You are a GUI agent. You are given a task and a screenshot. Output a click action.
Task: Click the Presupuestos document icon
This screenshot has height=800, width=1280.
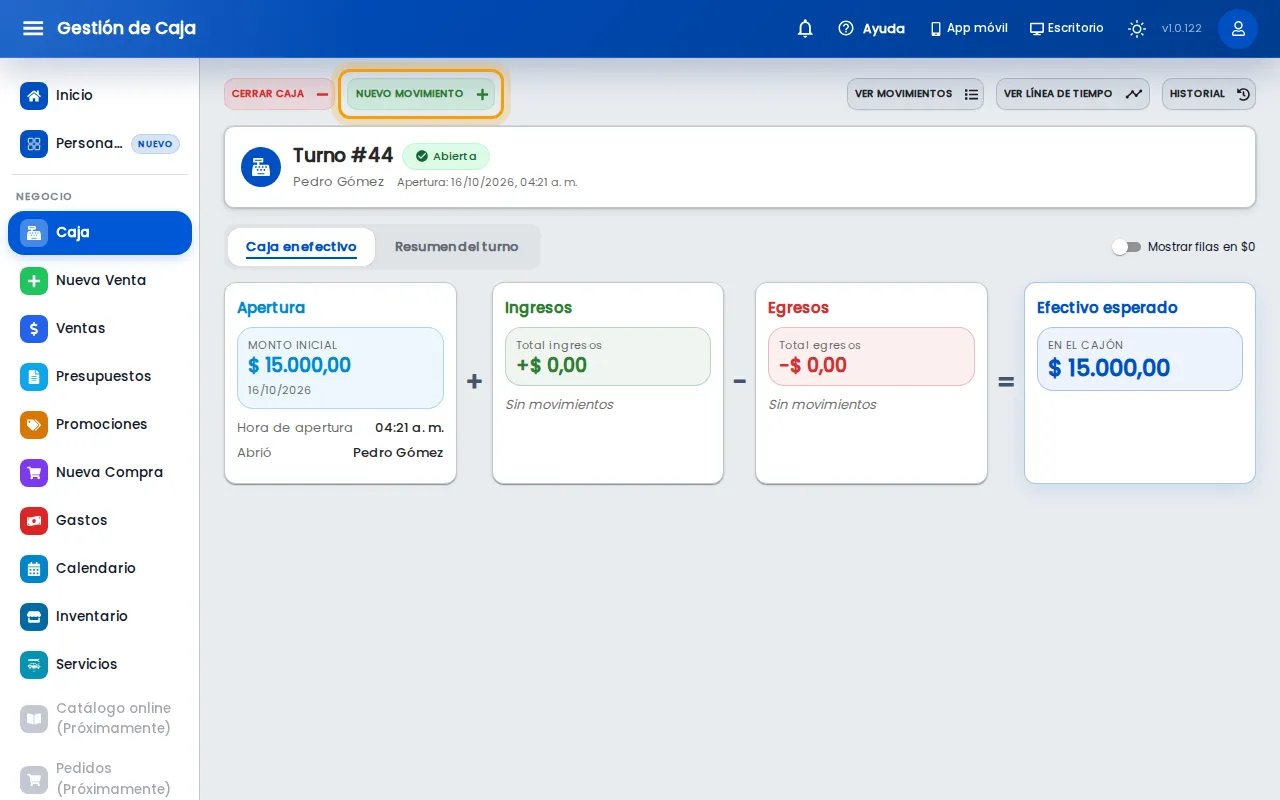(x=34, y=377)
